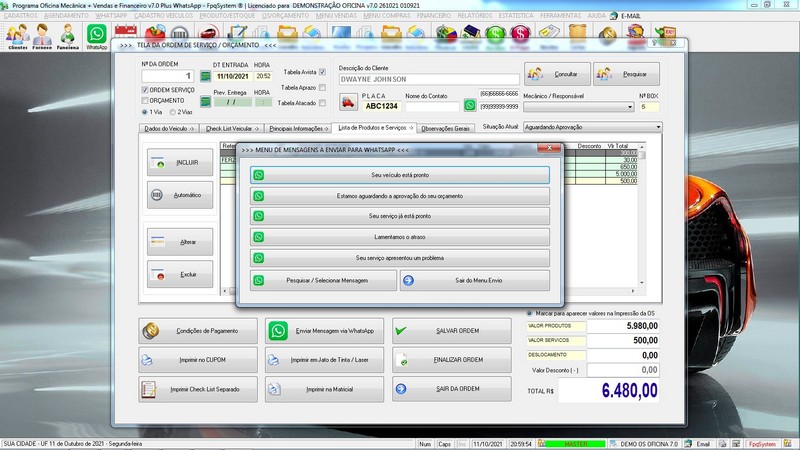
Task: Switch to the Check List Veicular tab
Action: (232, 129)
